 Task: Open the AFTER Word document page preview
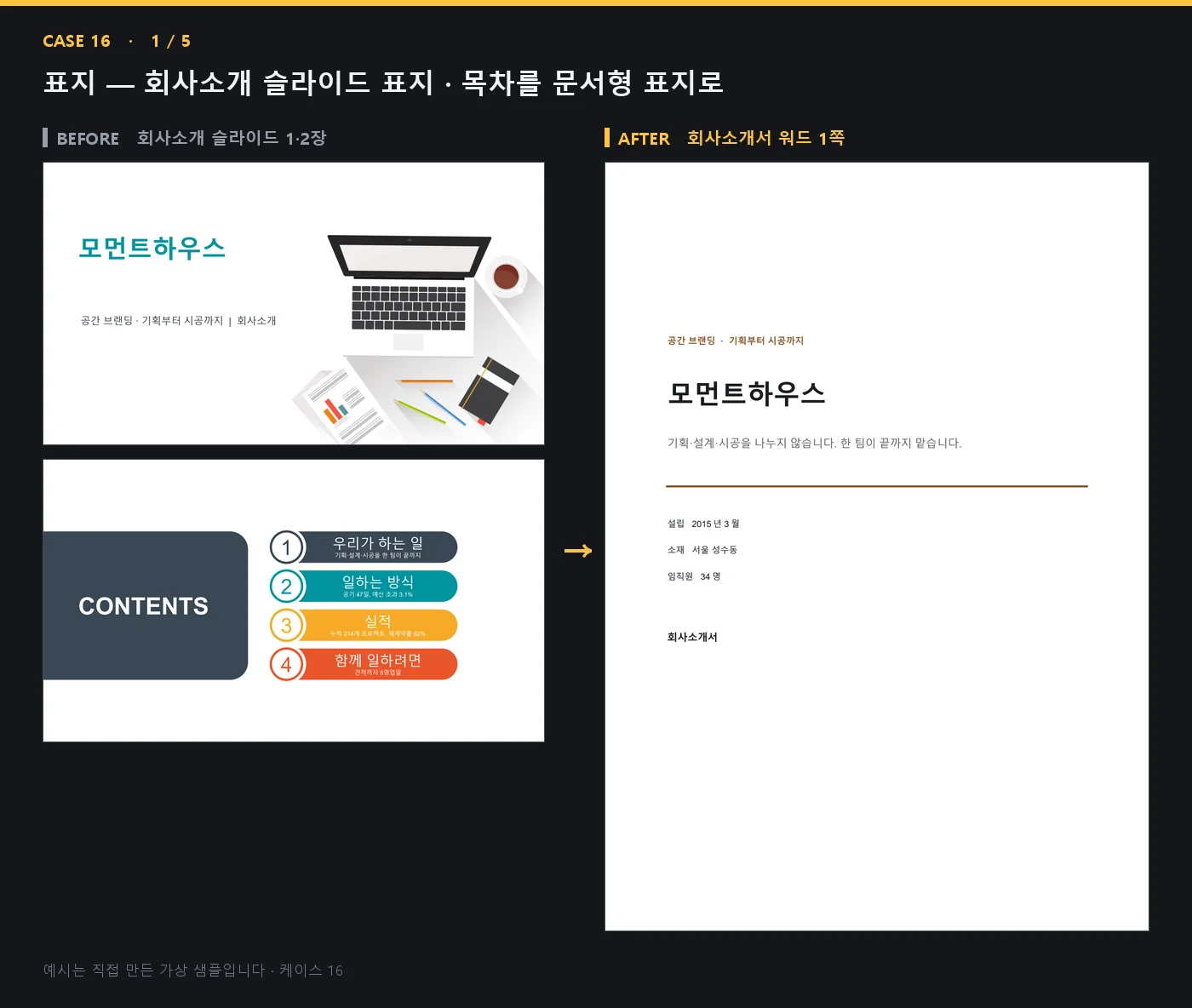[x=877, y=547]
